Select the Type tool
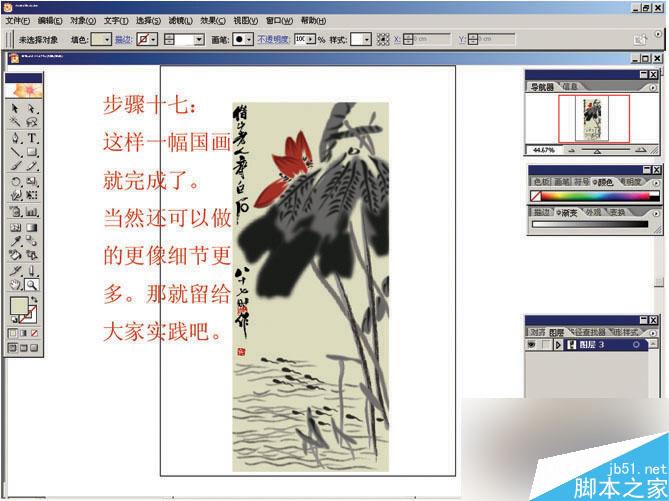The image size is (669, 501). coord(32,138)
